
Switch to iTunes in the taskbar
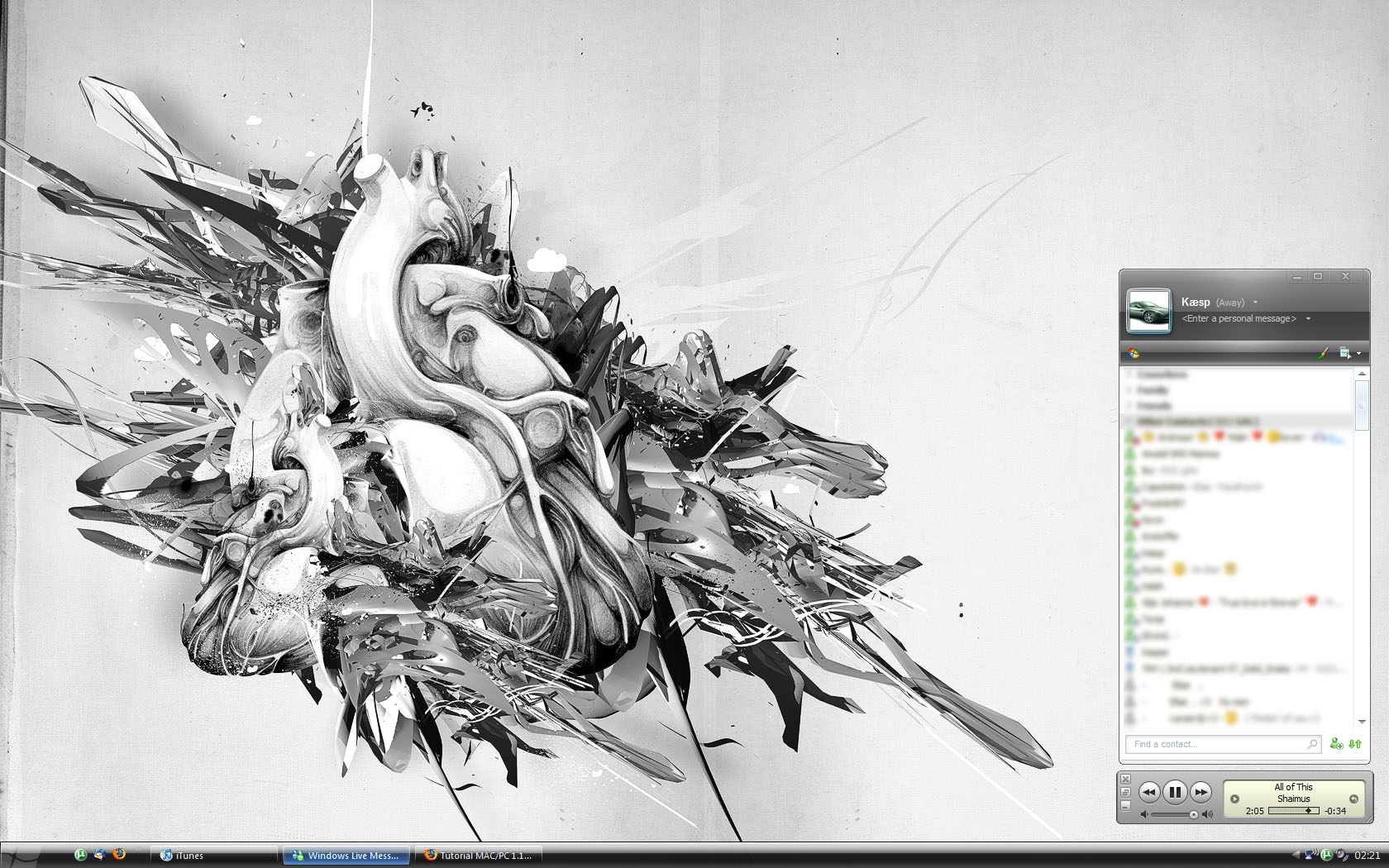point(213,856)
